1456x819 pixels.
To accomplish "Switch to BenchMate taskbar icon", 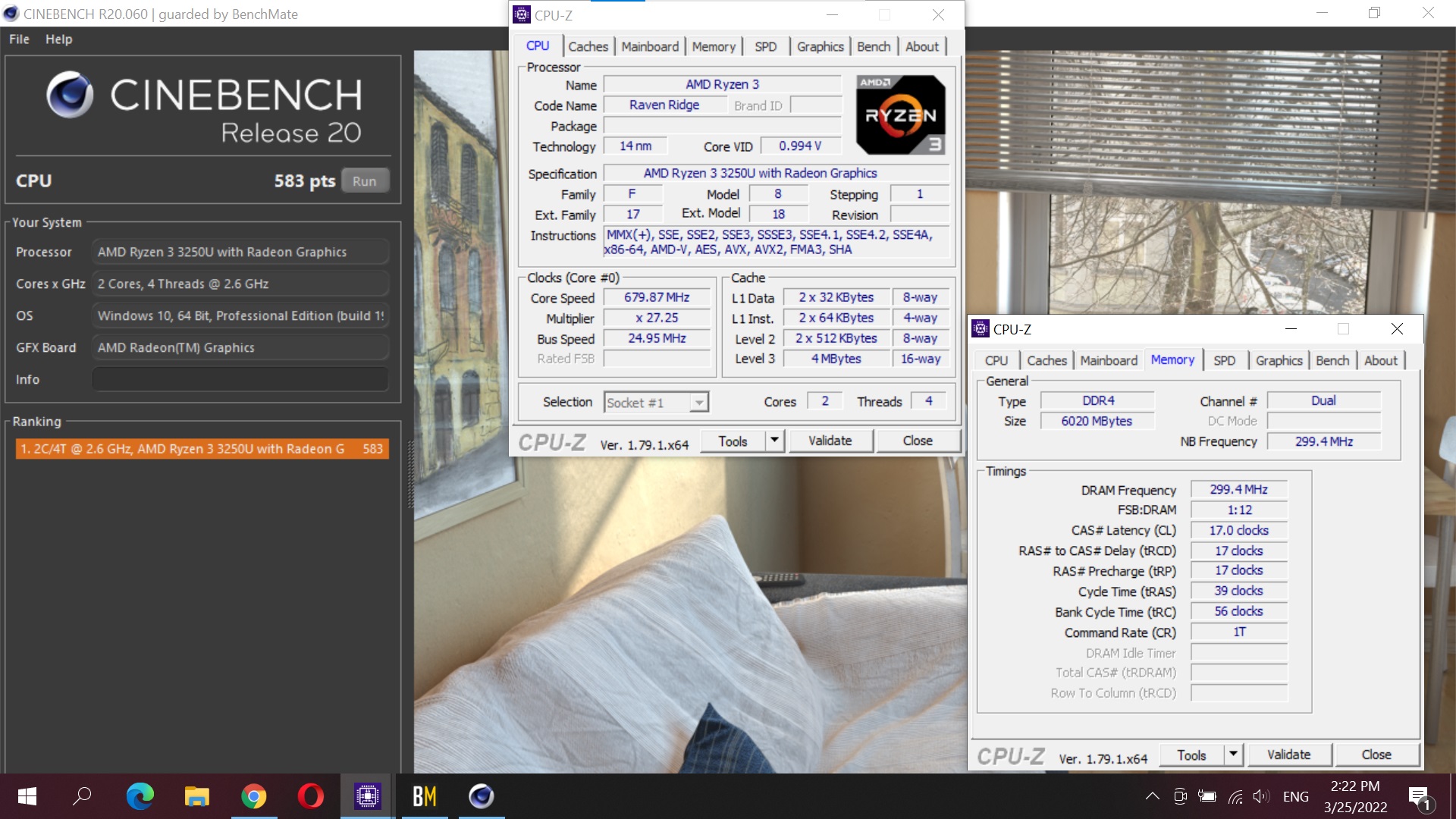I will pos(424,796).
